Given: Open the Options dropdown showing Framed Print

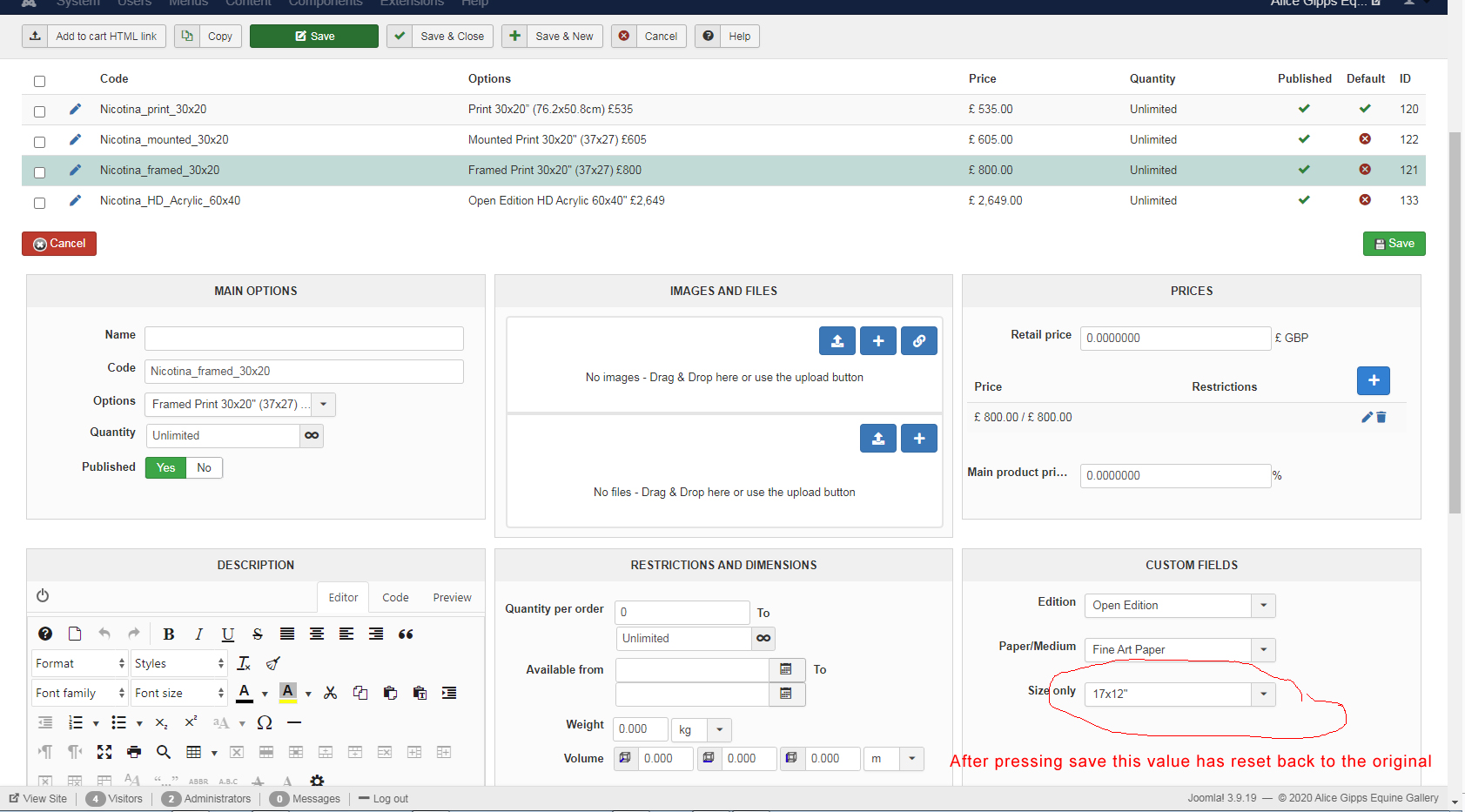Looking at the screenshot, I should [239, 404].
